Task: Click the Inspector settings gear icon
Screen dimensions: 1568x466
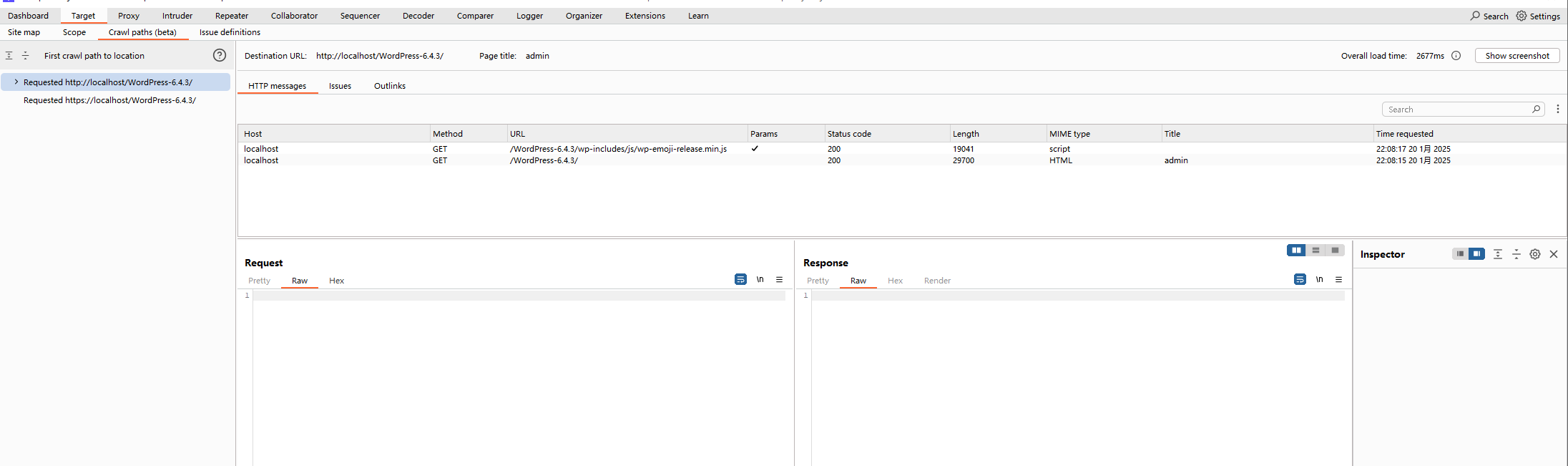Action: tap(1534, 254)
